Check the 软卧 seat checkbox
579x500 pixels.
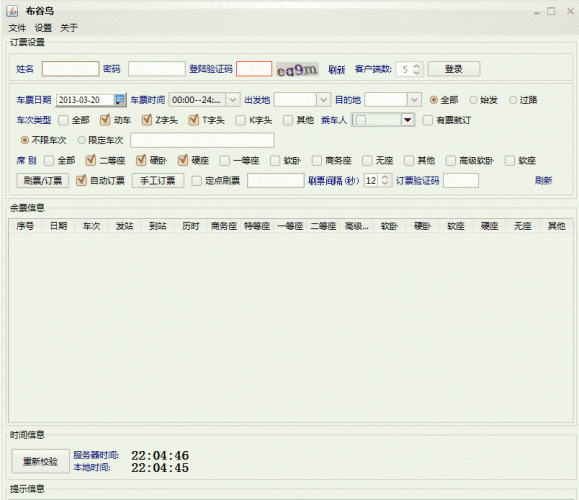tap(275, 161)
